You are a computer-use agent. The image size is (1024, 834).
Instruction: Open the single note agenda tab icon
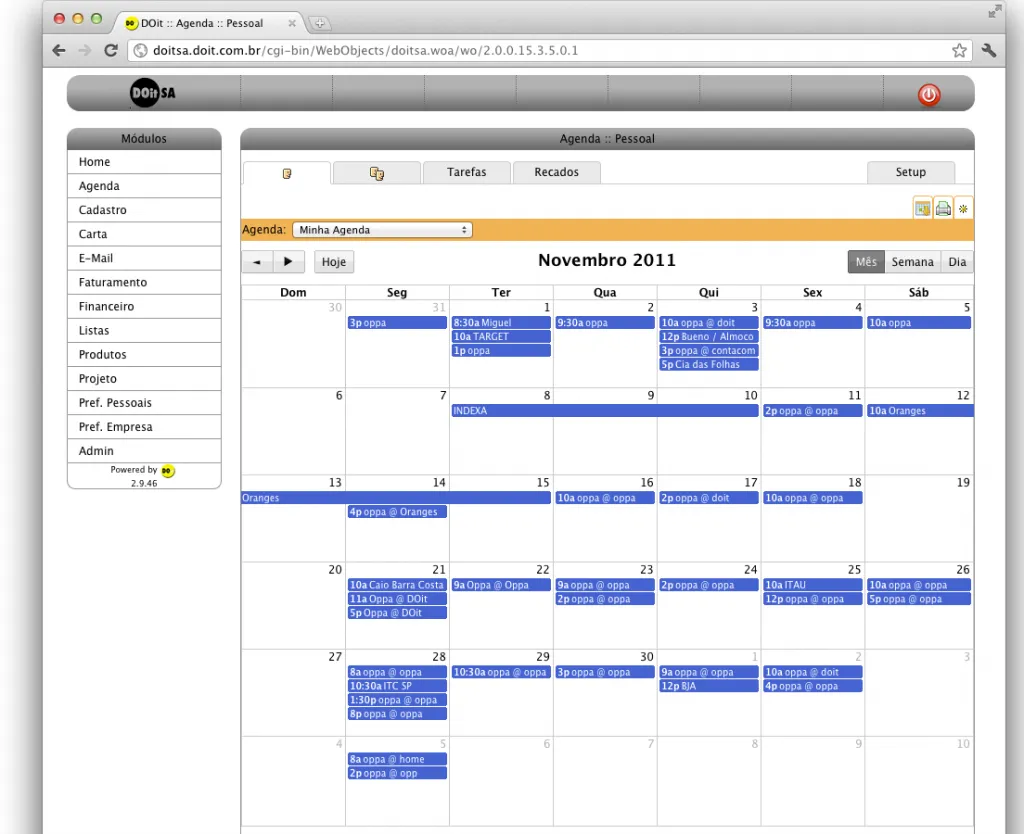click(x=287, y=173)
